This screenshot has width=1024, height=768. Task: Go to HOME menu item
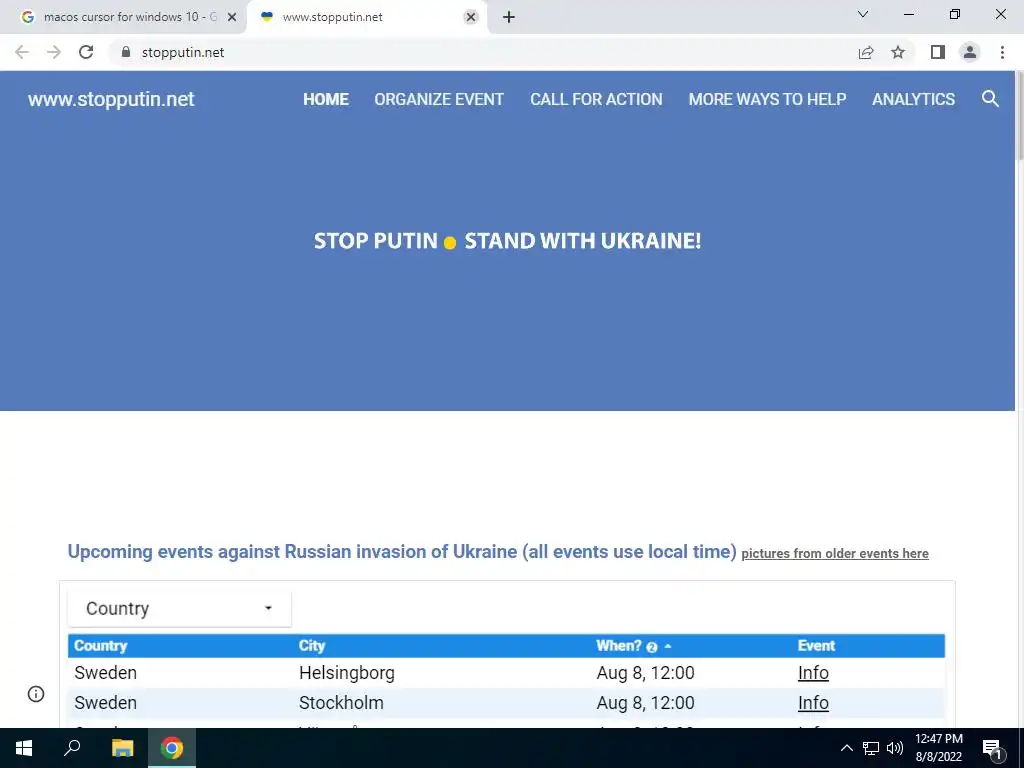[326, 99]
